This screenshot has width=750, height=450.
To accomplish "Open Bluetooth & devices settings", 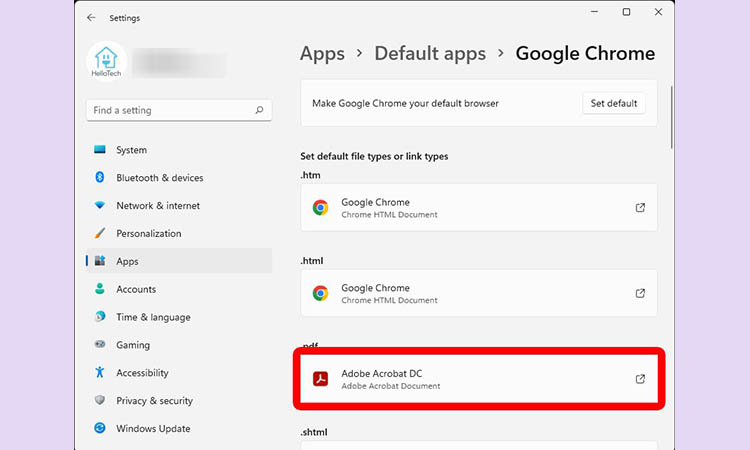I will (x=179, y=177).
